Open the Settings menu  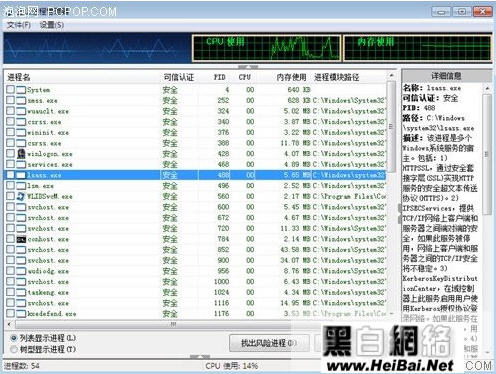coord(52,25)
